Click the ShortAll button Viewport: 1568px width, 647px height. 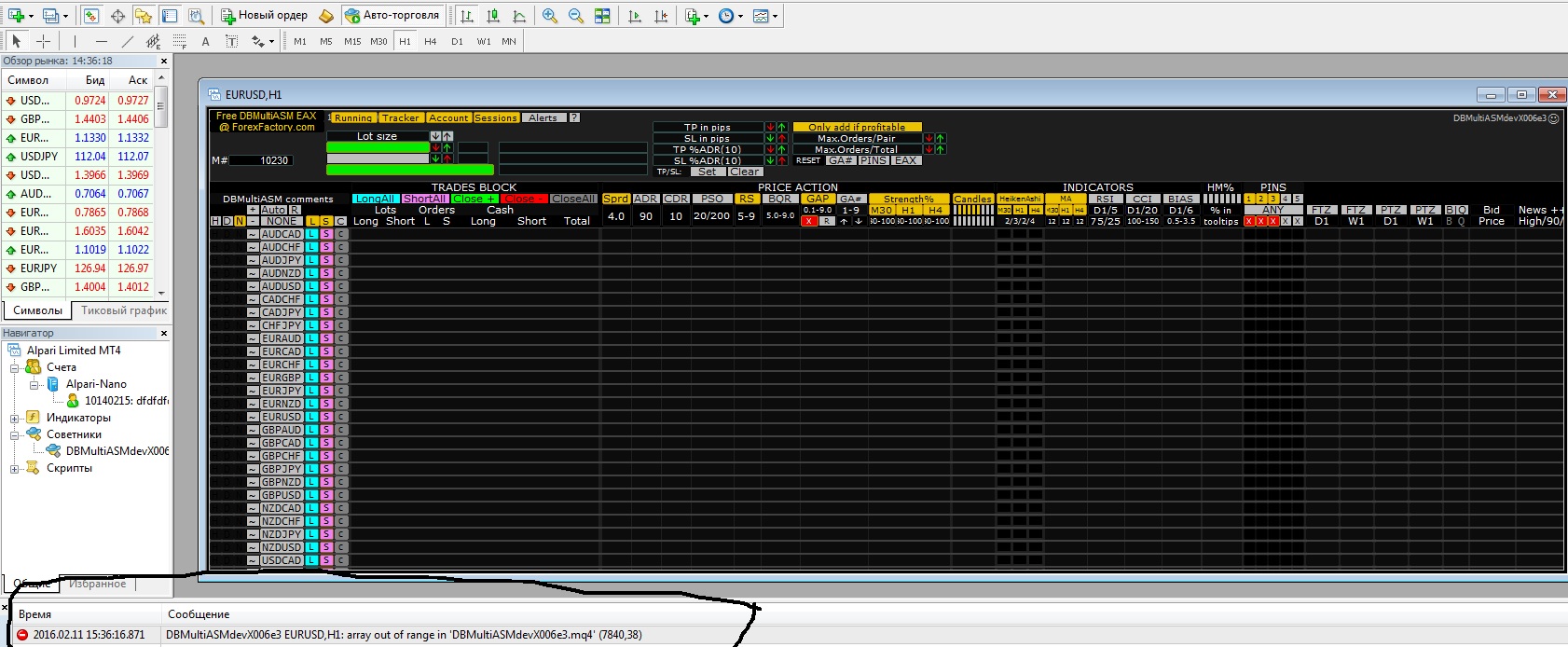pyautogui.click(x=425, y=199)
